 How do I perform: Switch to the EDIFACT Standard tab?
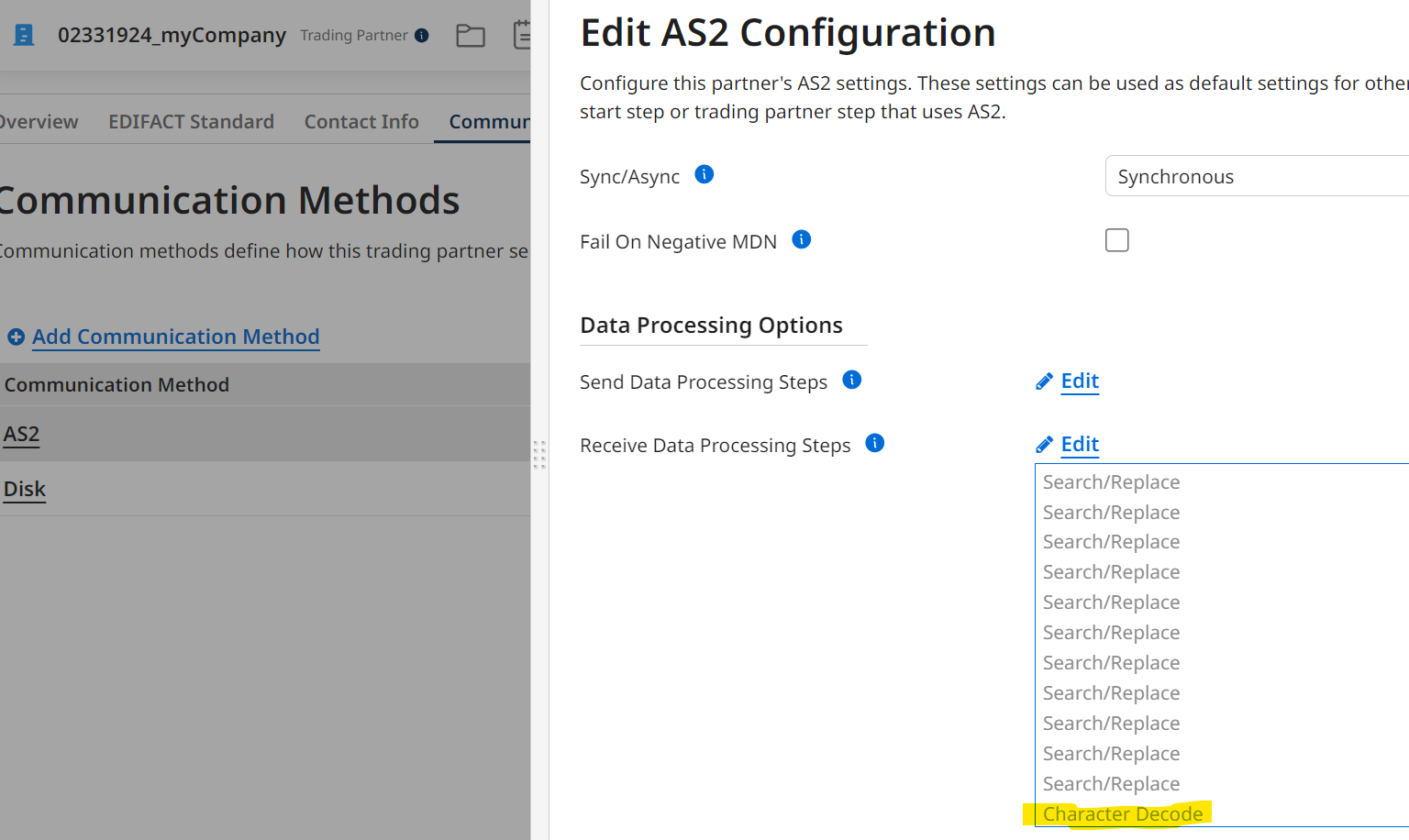coord(191,121)
